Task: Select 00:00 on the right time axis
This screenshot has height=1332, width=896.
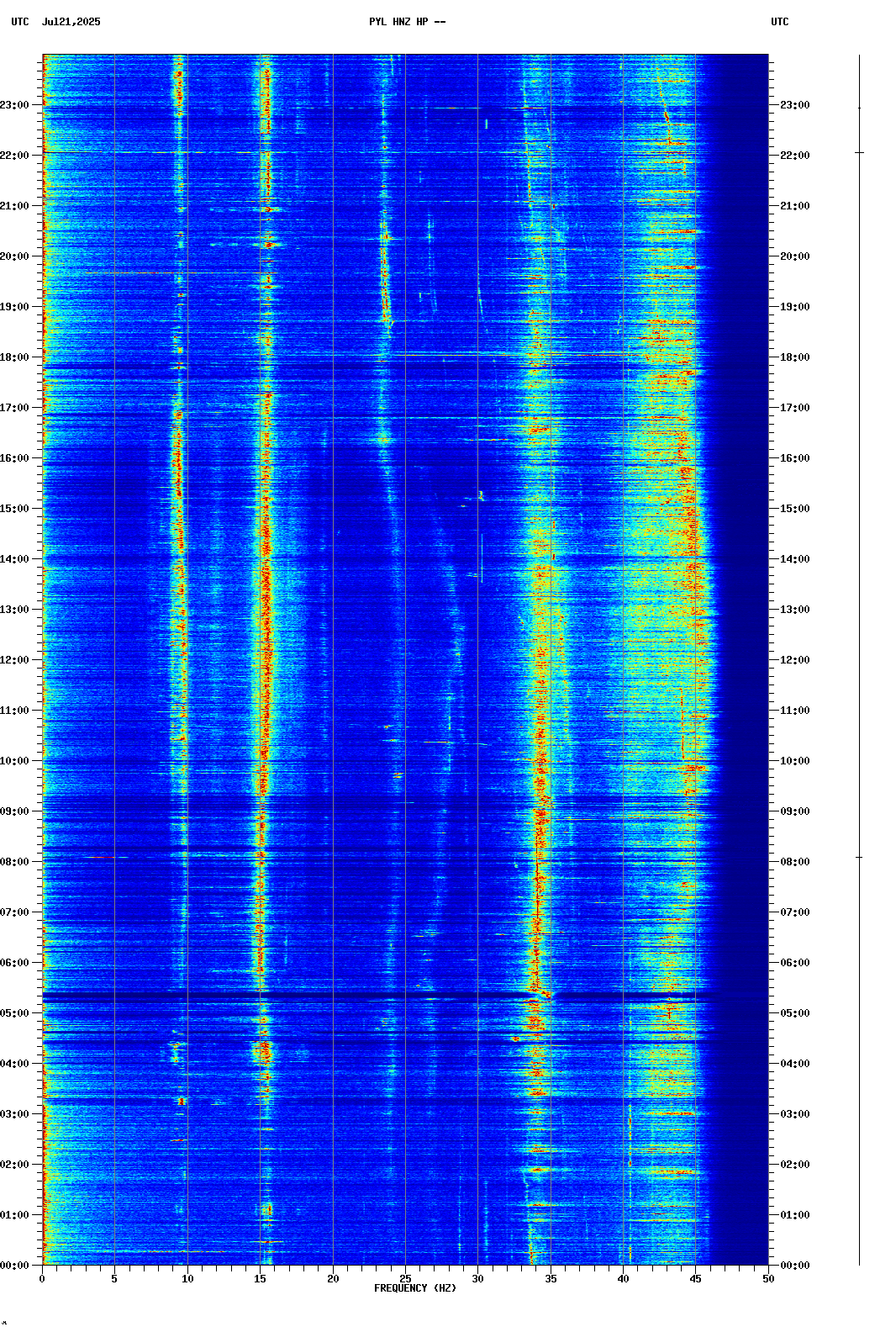Action: click(795, 1266)
